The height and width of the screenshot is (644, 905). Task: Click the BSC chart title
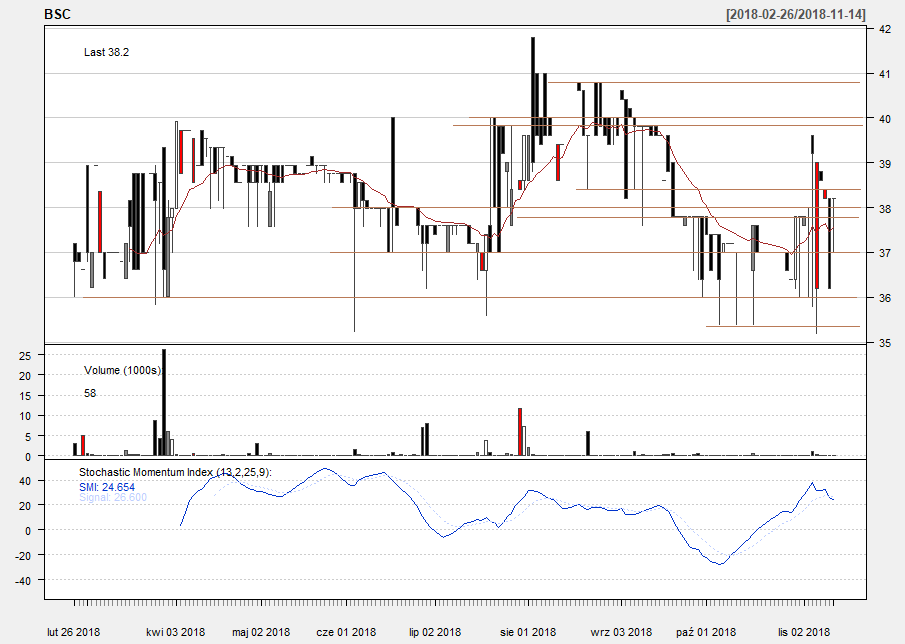(x=57, y=14)
